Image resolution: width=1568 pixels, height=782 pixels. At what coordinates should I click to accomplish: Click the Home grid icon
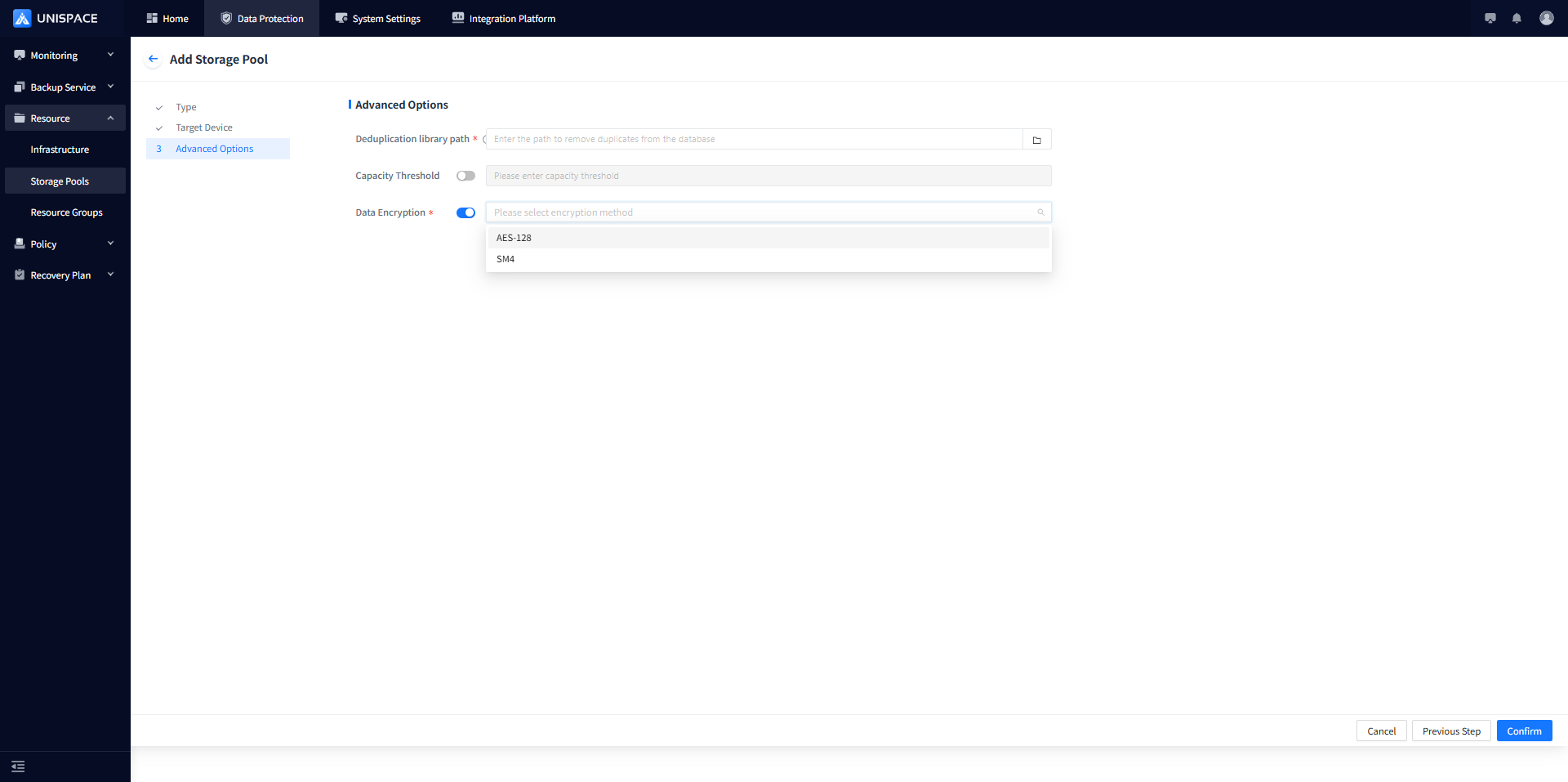[x=152, y=18]
